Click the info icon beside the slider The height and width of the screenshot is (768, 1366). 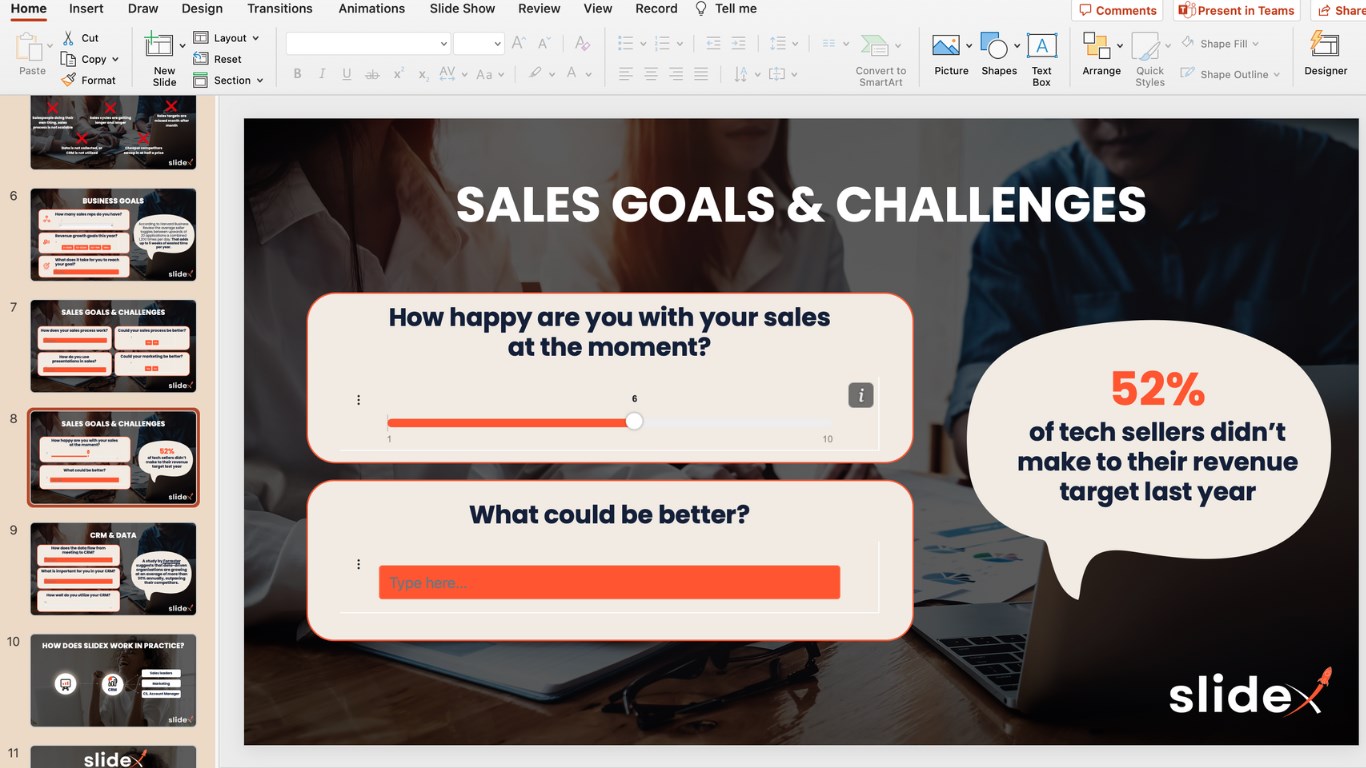(861, 395)
